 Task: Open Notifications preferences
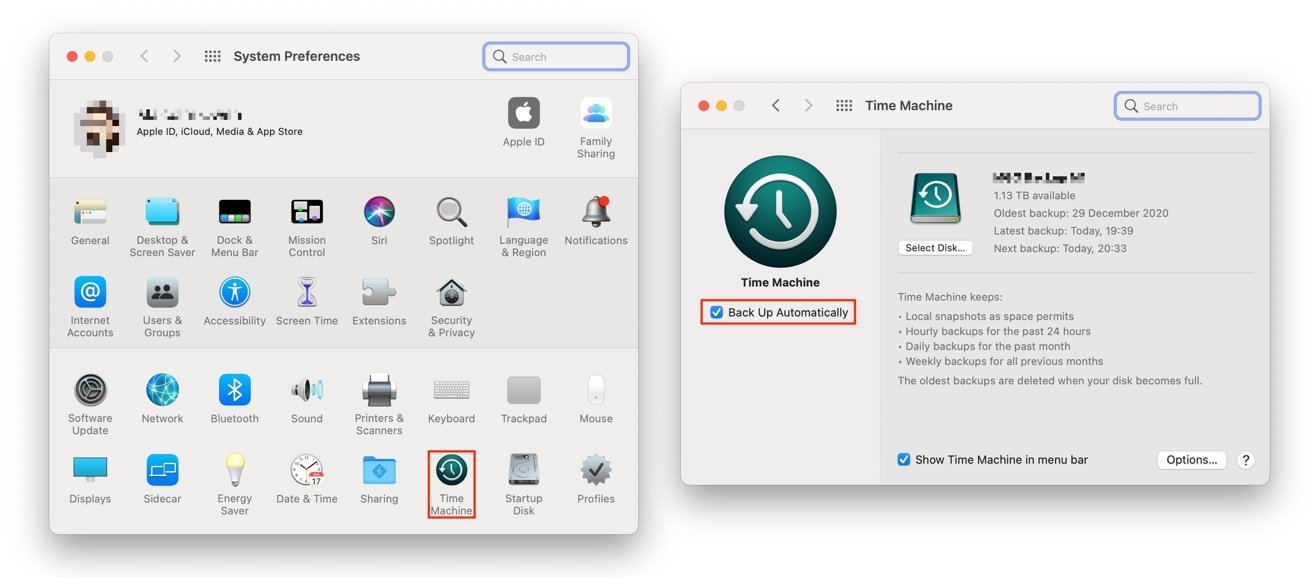596,211
